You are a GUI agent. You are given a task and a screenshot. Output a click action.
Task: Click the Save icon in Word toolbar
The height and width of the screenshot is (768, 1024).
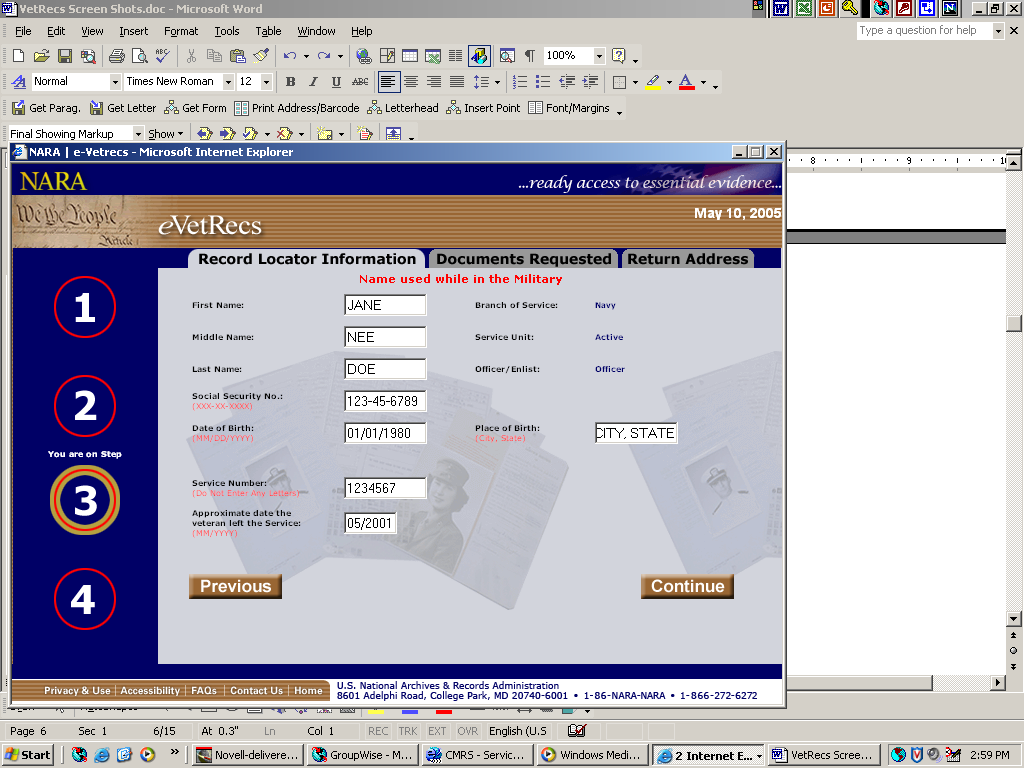[64, 56]
